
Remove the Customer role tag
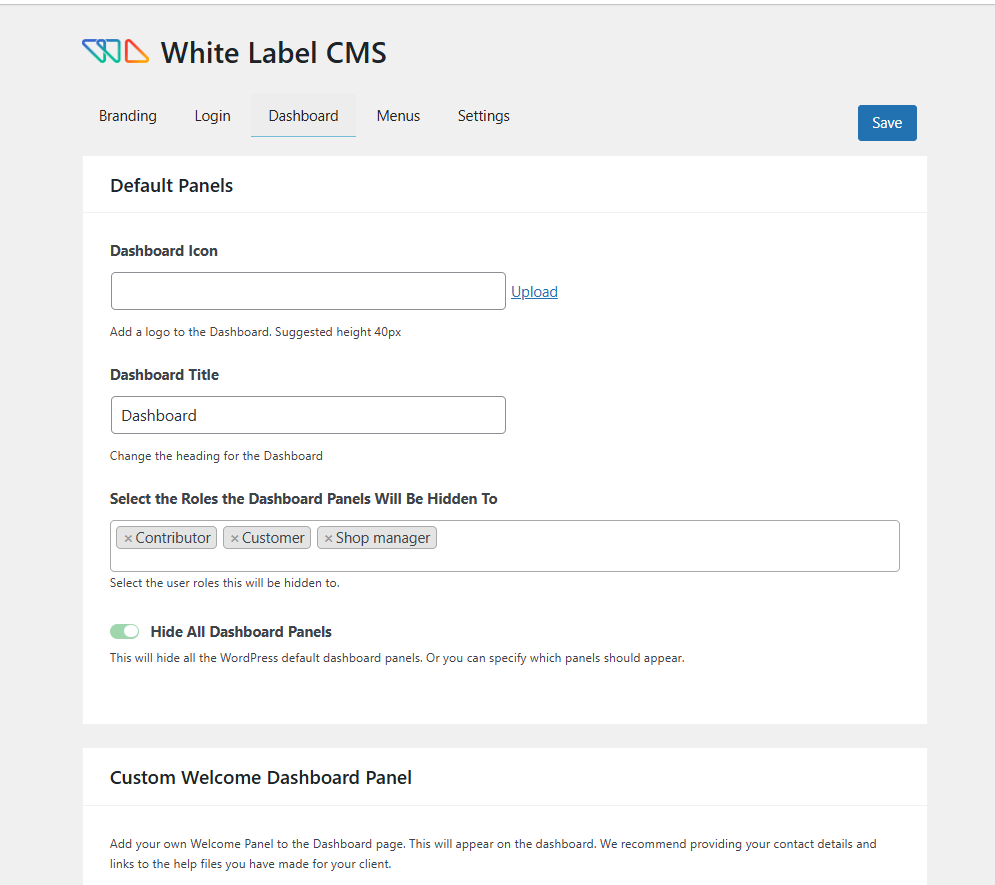coord(235,539)
